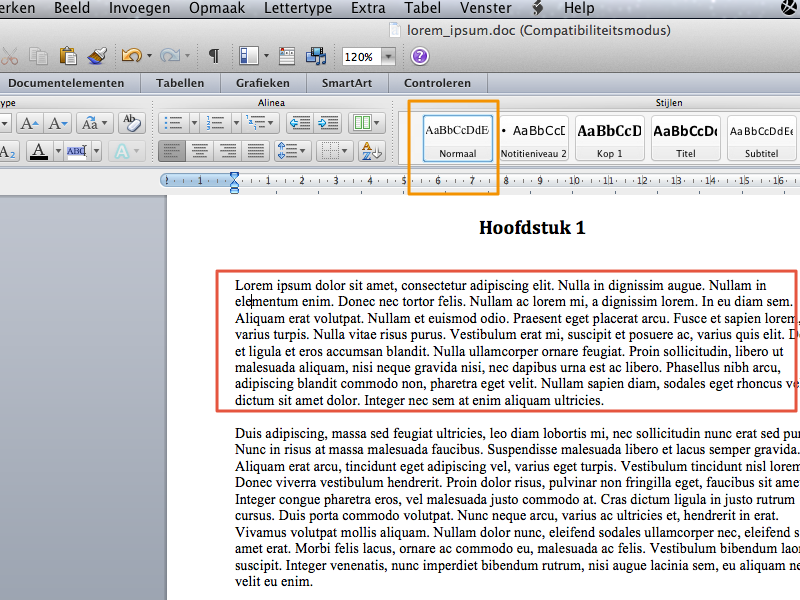This screenshot has width=800, height=600.
Task: Open the 120% zoom dropdown arrow
Action: coord(388,56)
